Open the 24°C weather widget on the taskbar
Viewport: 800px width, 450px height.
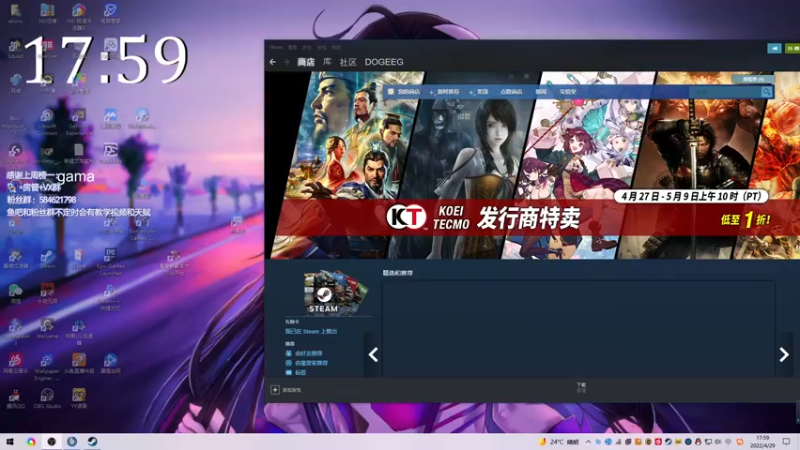559,442
